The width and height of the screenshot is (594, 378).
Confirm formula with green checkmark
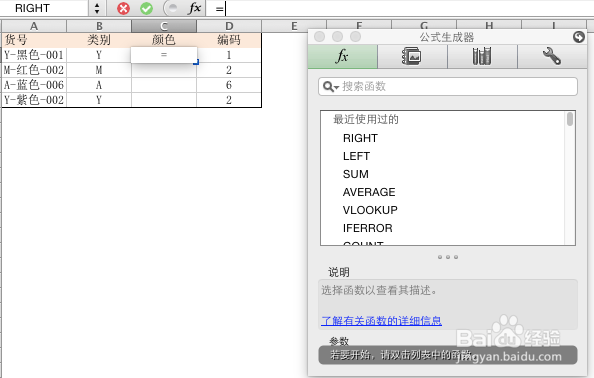click(x=146, y=8)
